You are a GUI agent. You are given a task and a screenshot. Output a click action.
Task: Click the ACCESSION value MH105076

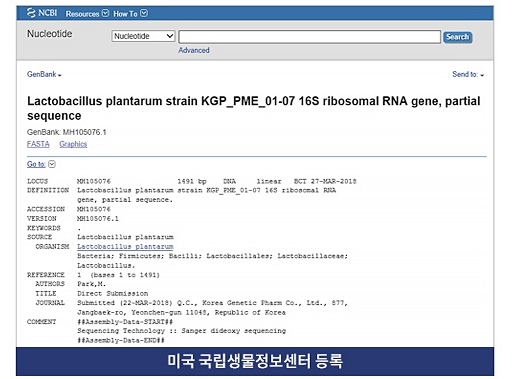pyautogui.click(x=94, y=209)
